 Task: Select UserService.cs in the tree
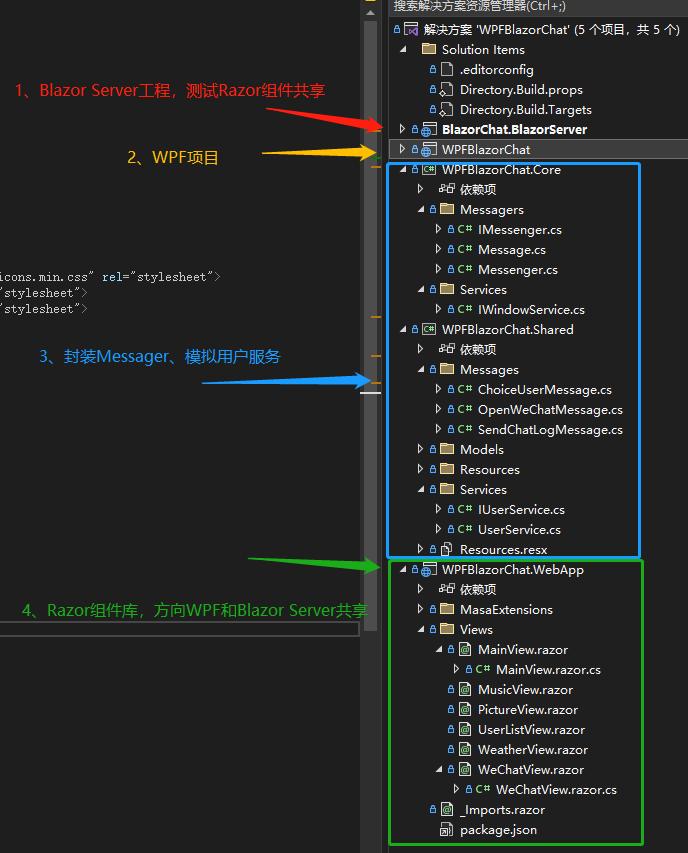(519, 530)
